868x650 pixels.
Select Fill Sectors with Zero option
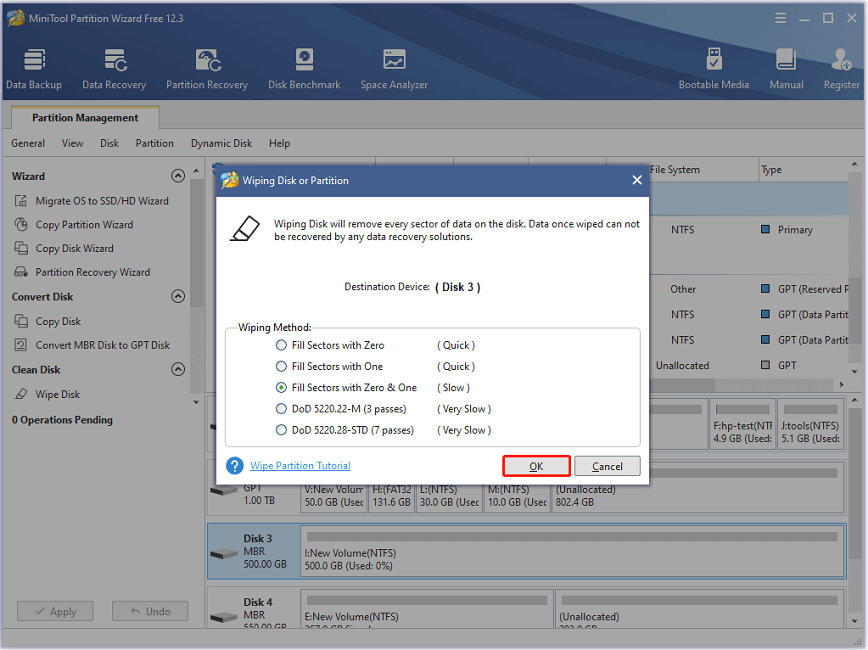(x=281, y=345)
